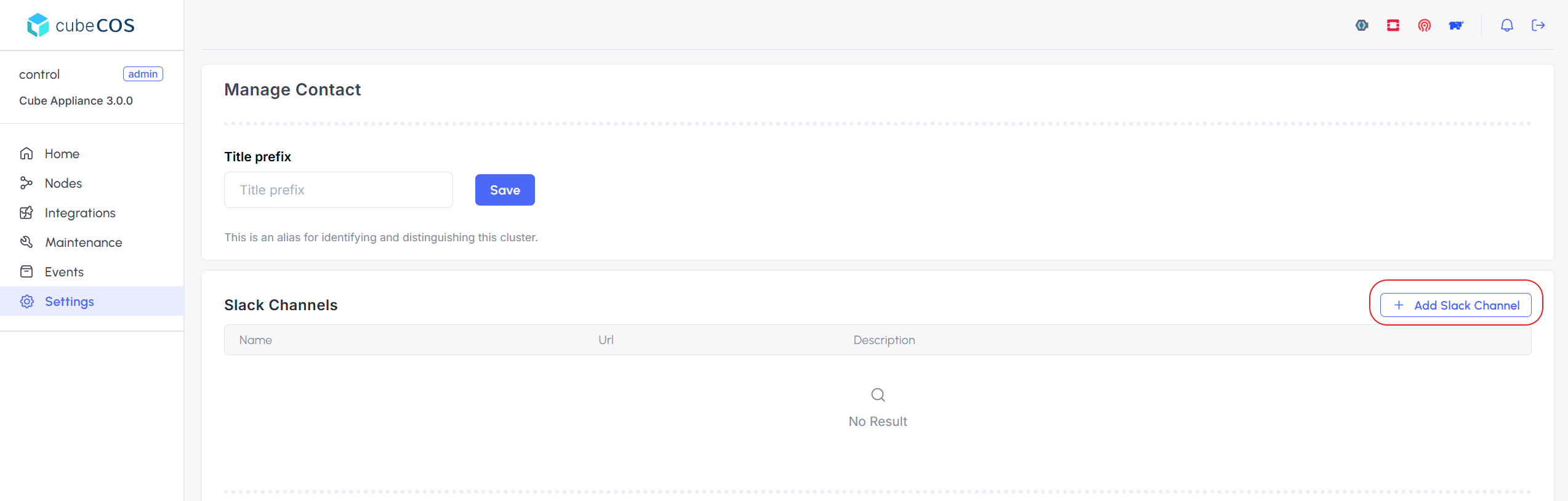The height and width of the screenshot is (501, 1568).
Task: Select Settings in the sidebar
Action: point(92,301)
